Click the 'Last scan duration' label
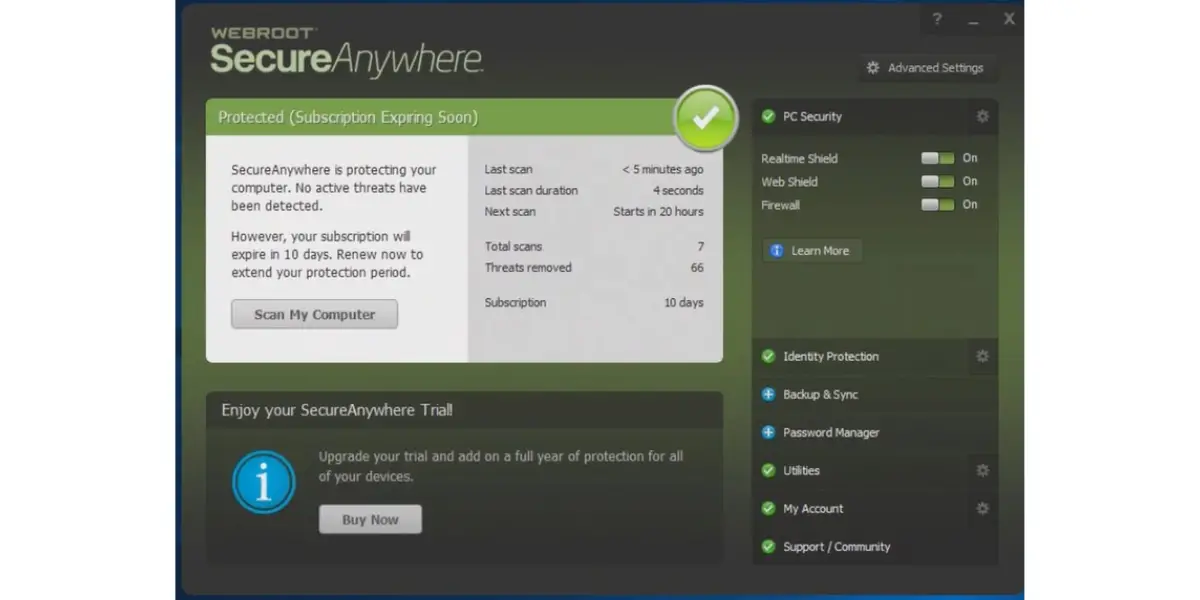 (531, 190)
